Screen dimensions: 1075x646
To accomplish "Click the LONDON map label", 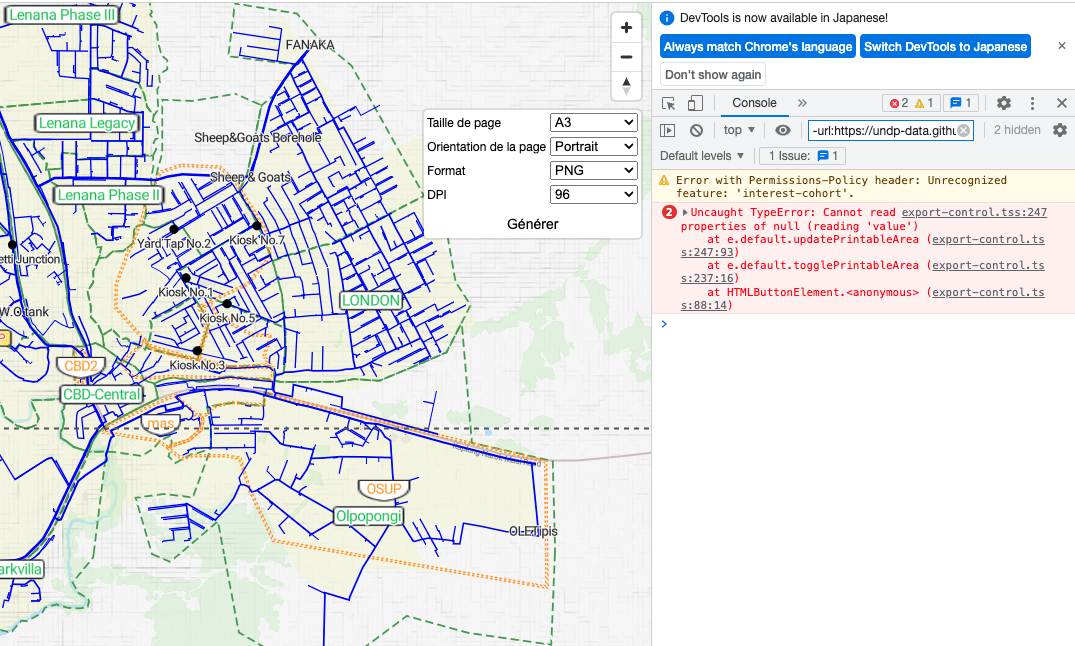I will point(371,300).
